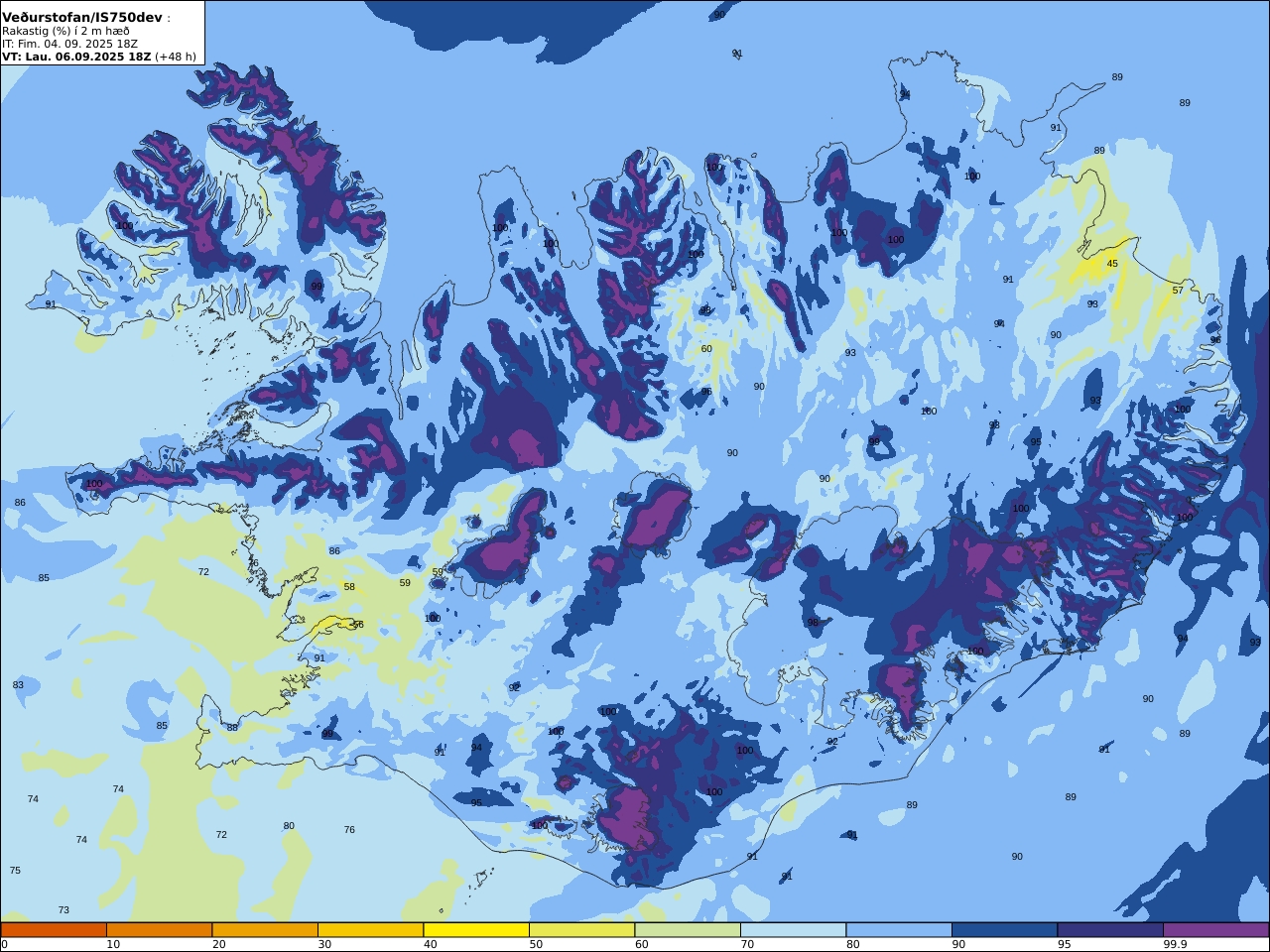Click the pale yellow 50–60 legend segment
This screenshot has height=952, width=1270.
[x=581, y=930]
